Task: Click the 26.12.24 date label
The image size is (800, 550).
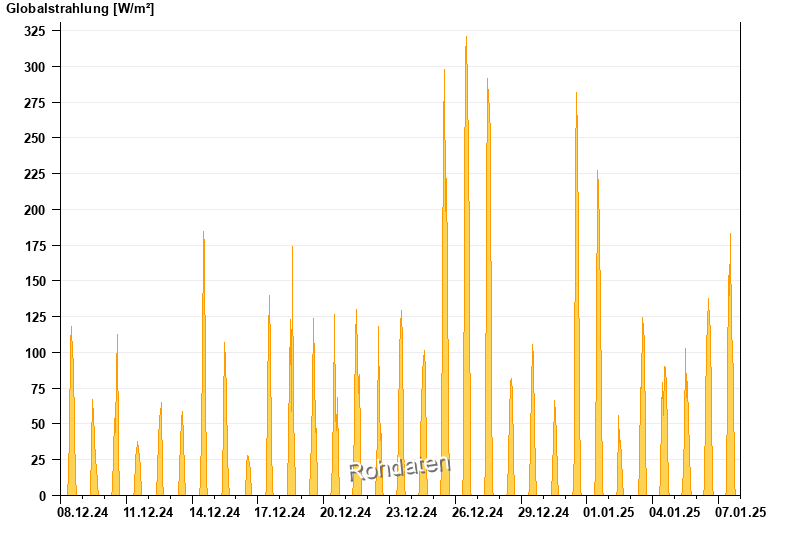Action: (x=477, y=512)
